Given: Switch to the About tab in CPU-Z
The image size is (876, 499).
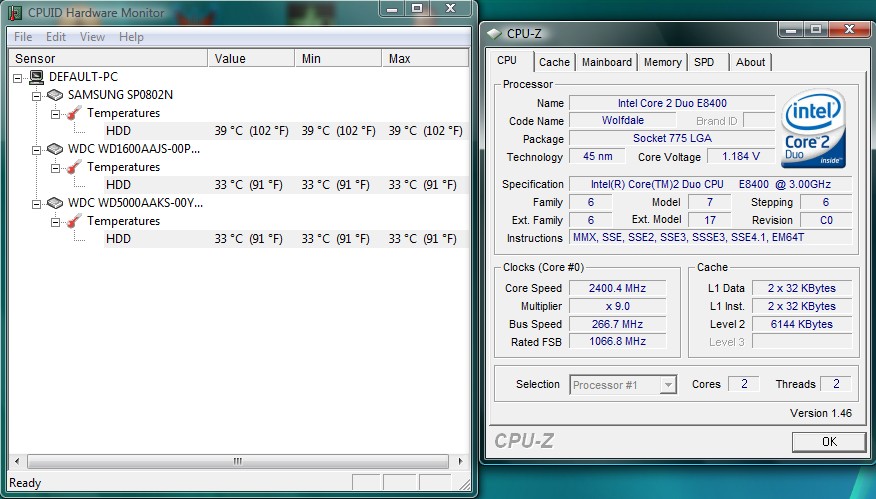Looking at the screenshot, I should point(750,62).
